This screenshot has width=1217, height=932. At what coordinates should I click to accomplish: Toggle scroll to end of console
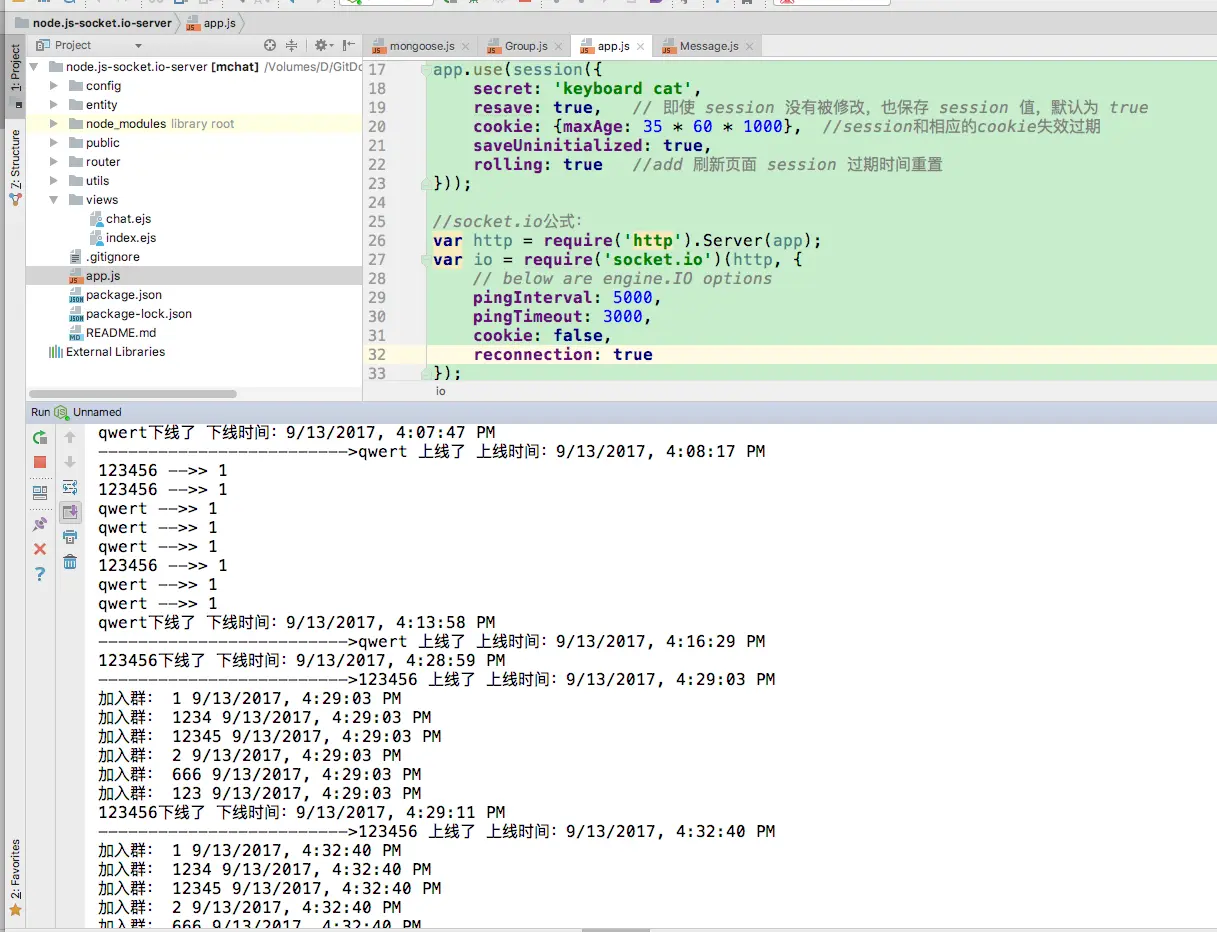tap(70, 512)
